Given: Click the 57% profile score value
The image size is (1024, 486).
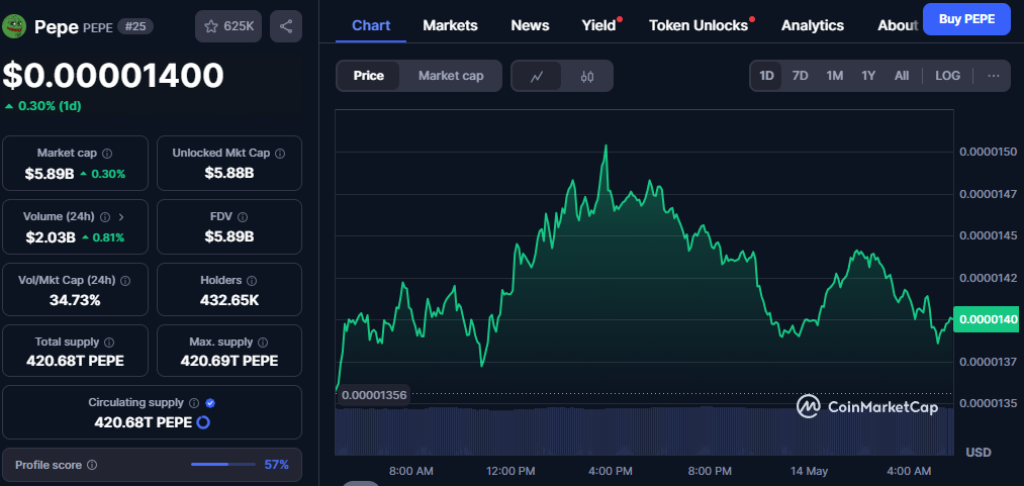Looking at the screenshot, I should tap(276, 465).
